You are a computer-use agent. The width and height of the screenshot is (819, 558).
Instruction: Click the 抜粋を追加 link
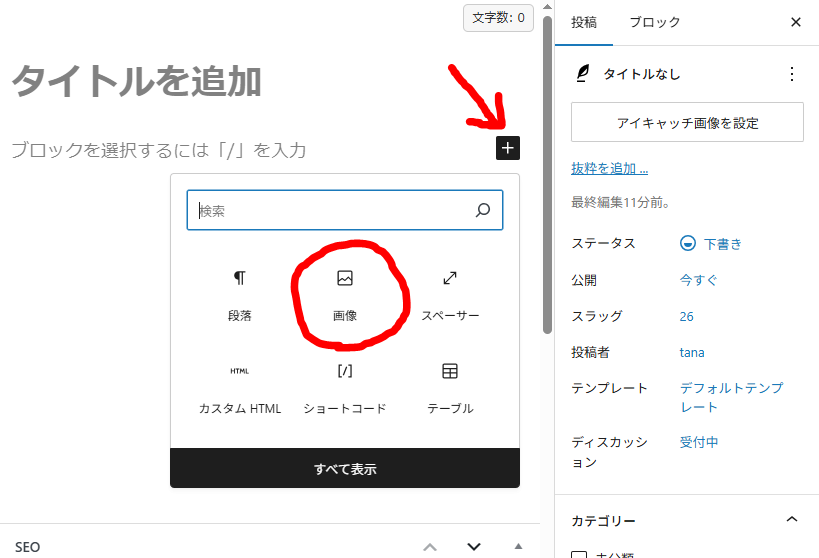click(609, 168)
